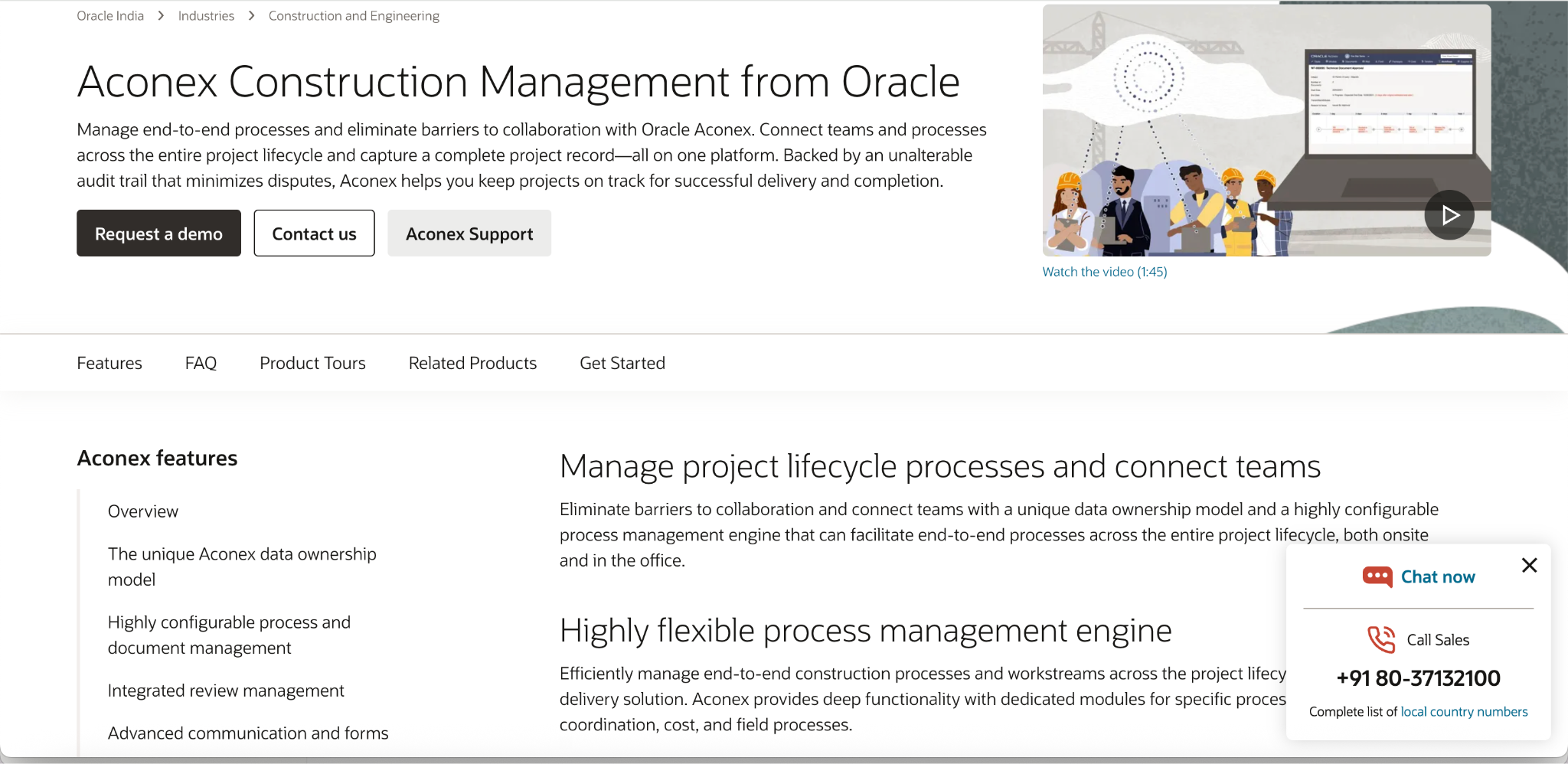Select Overview in Aconex features list
The height and width of the screenshot is (764, 1568).
point(142,511)
